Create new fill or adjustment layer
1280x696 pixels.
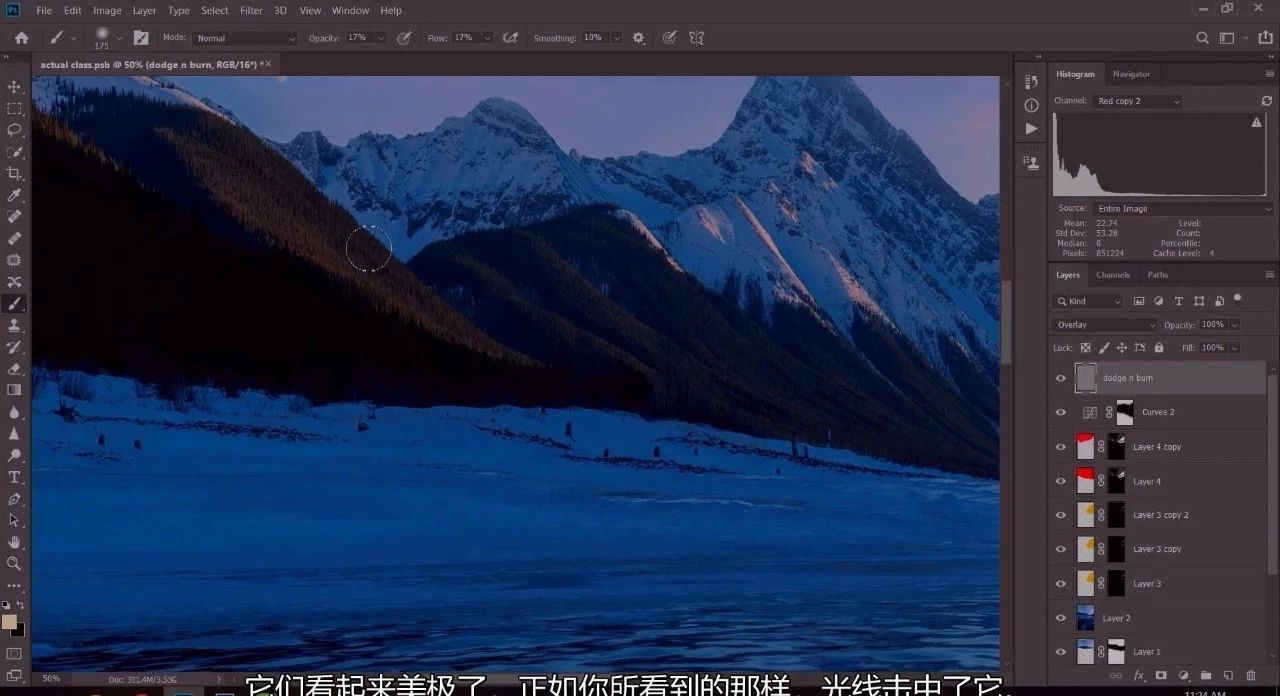click(x=1183, y=676)
